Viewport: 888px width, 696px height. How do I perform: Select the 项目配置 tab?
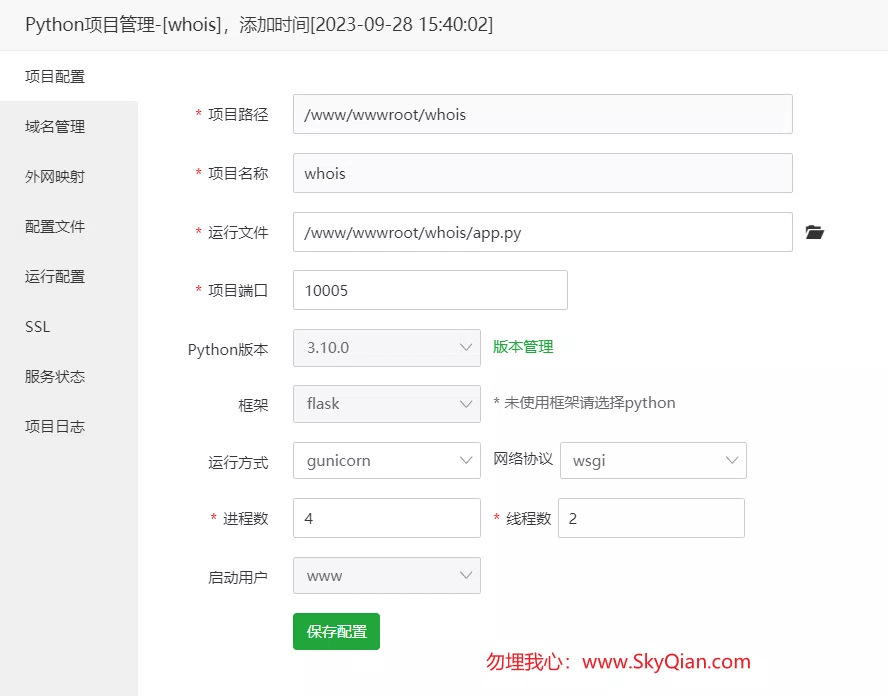tap(55, 76)
